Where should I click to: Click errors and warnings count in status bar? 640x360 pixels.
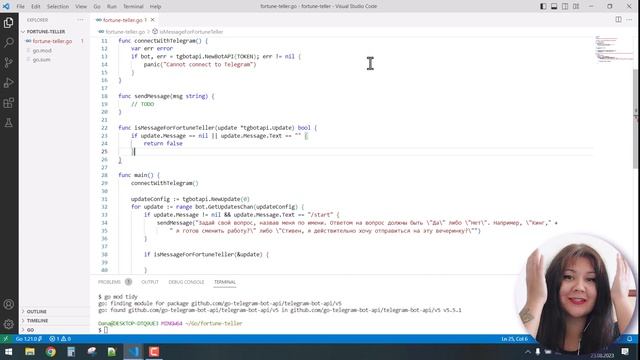pos(60,339)
